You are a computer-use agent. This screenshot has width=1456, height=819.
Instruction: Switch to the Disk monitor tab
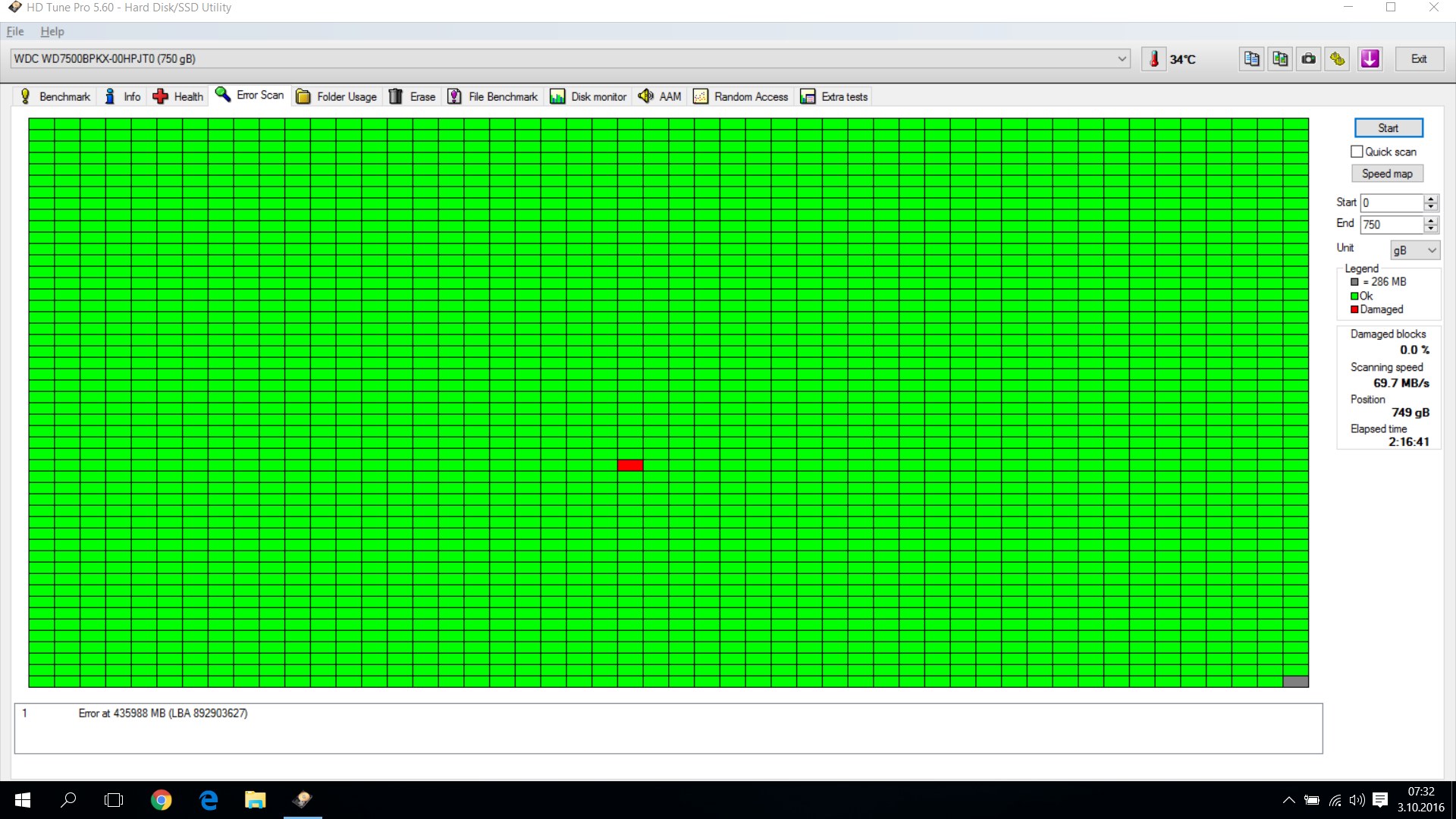click(x=588, y=96)
